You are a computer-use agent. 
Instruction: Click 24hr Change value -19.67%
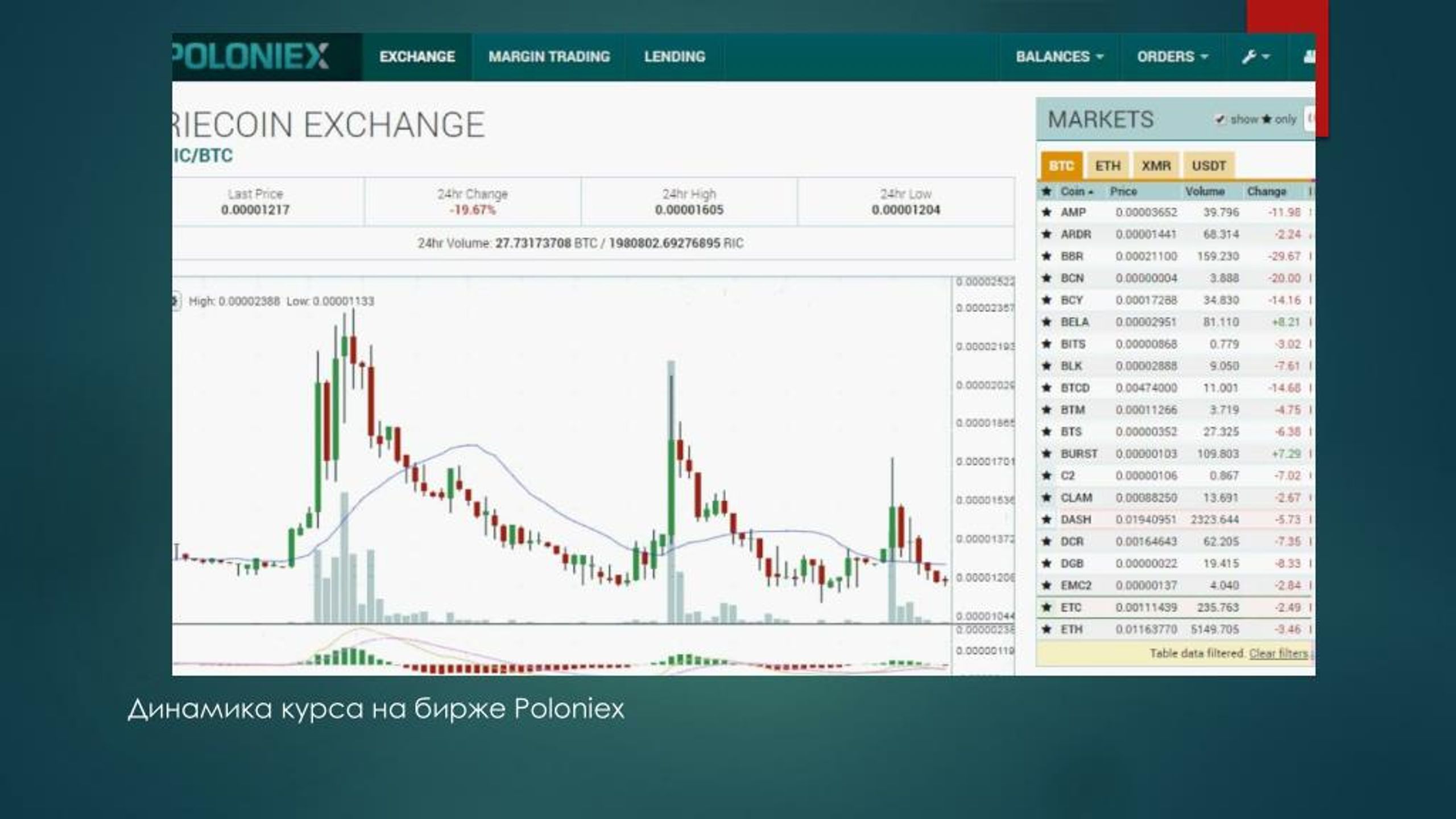click(473, 210)
